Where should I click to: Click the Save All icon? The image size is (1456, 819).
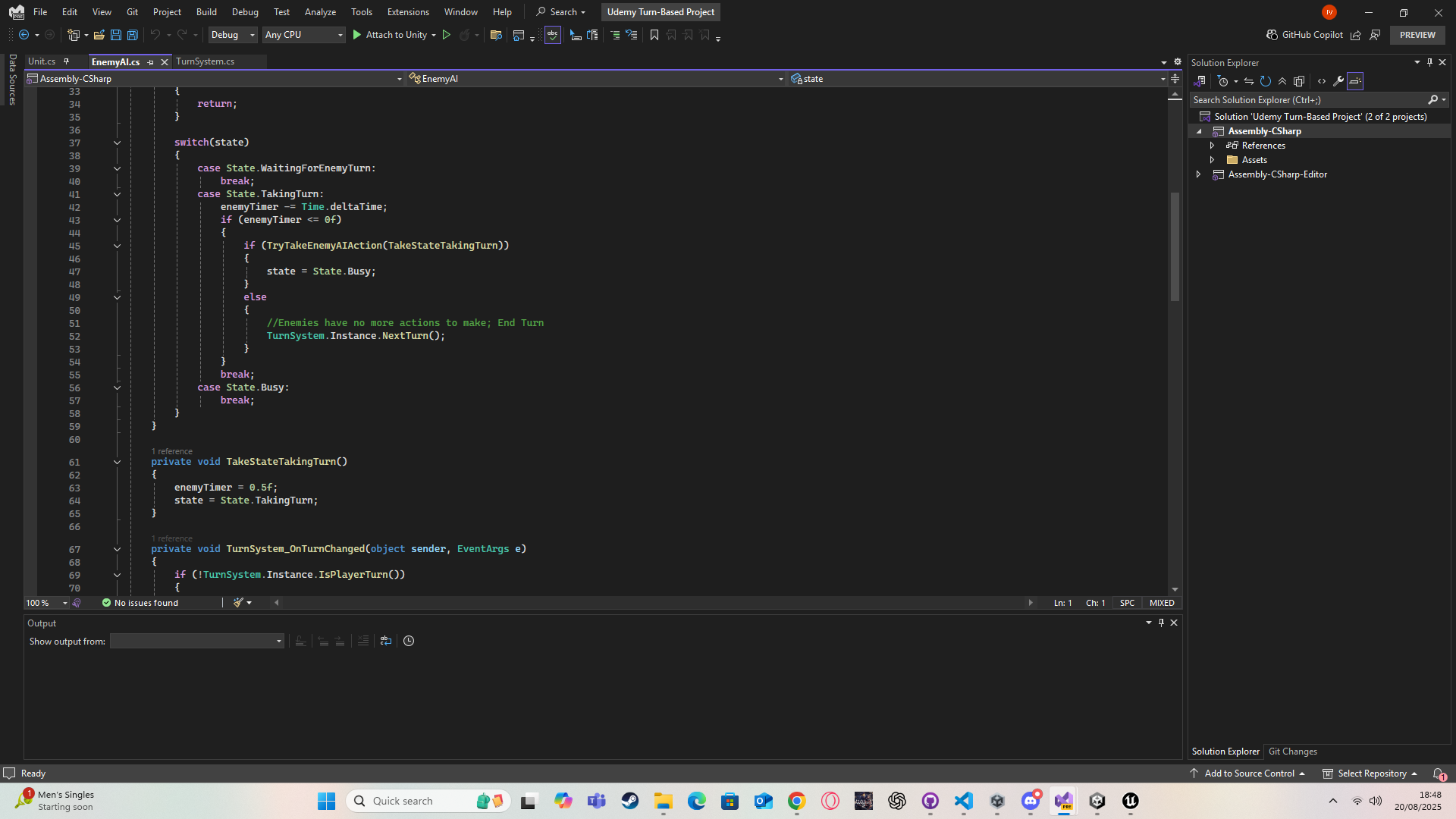pyautogui.click(x=132, y=35)
